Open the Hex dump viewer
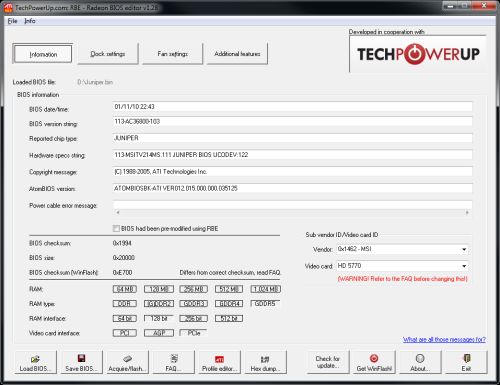 tap(266, 362)
